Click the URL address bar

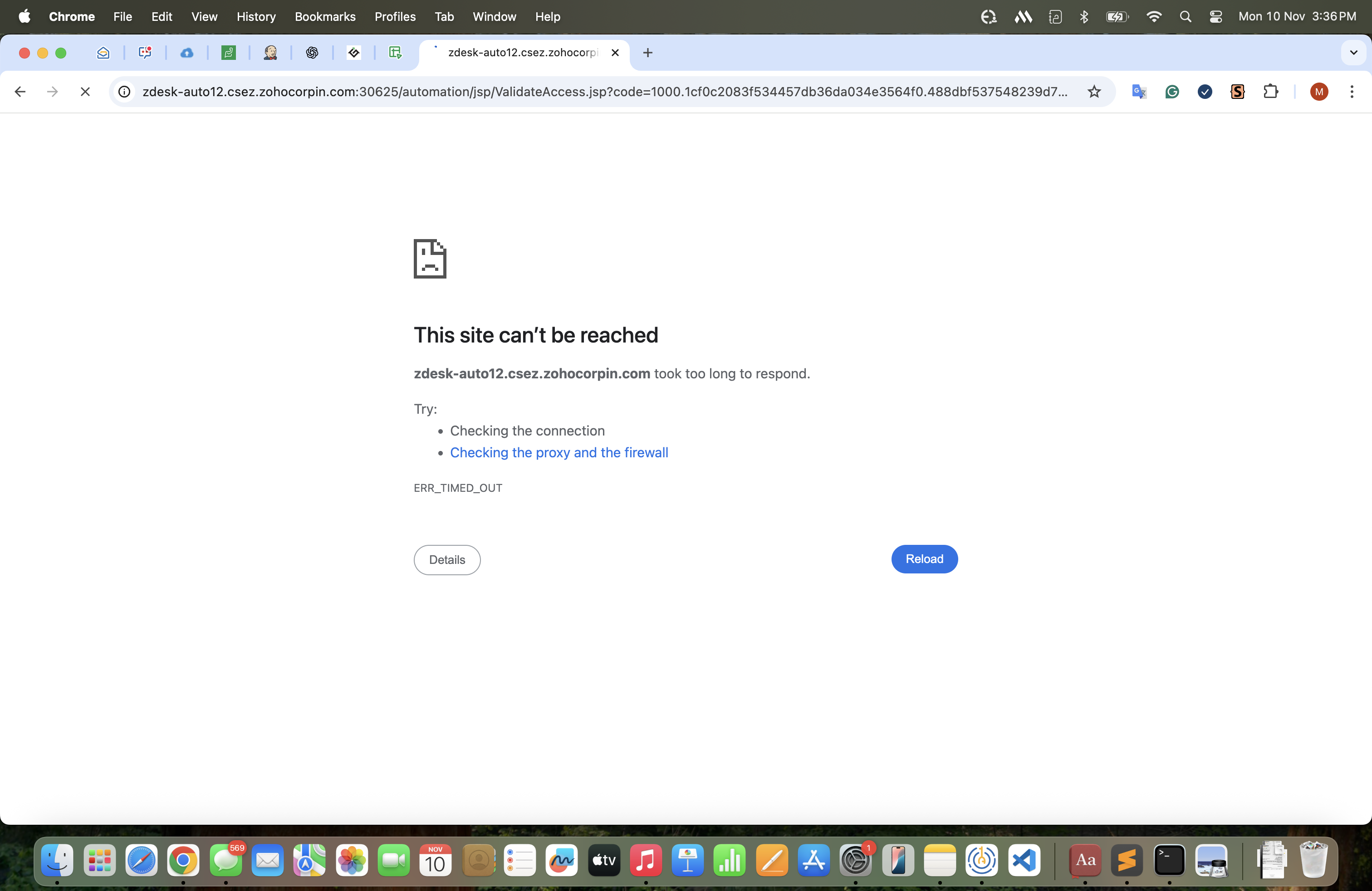pyautogui.click(x=604, y=92)
